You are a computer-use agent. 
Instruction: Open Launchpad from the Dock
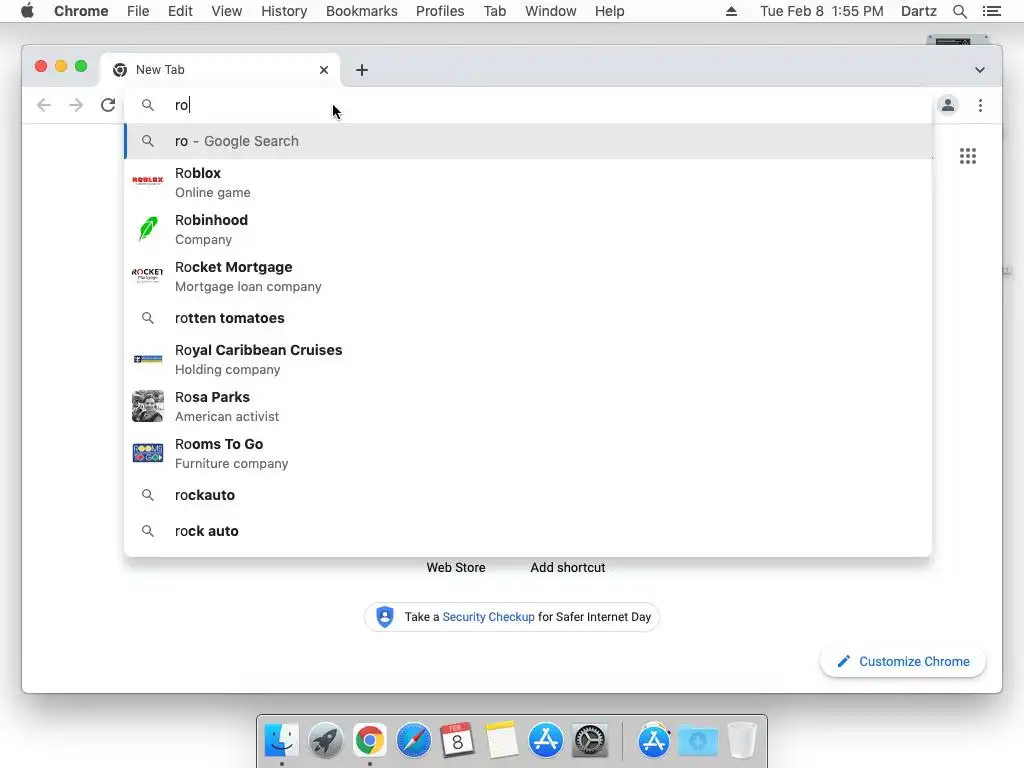(x=325, y=741)
